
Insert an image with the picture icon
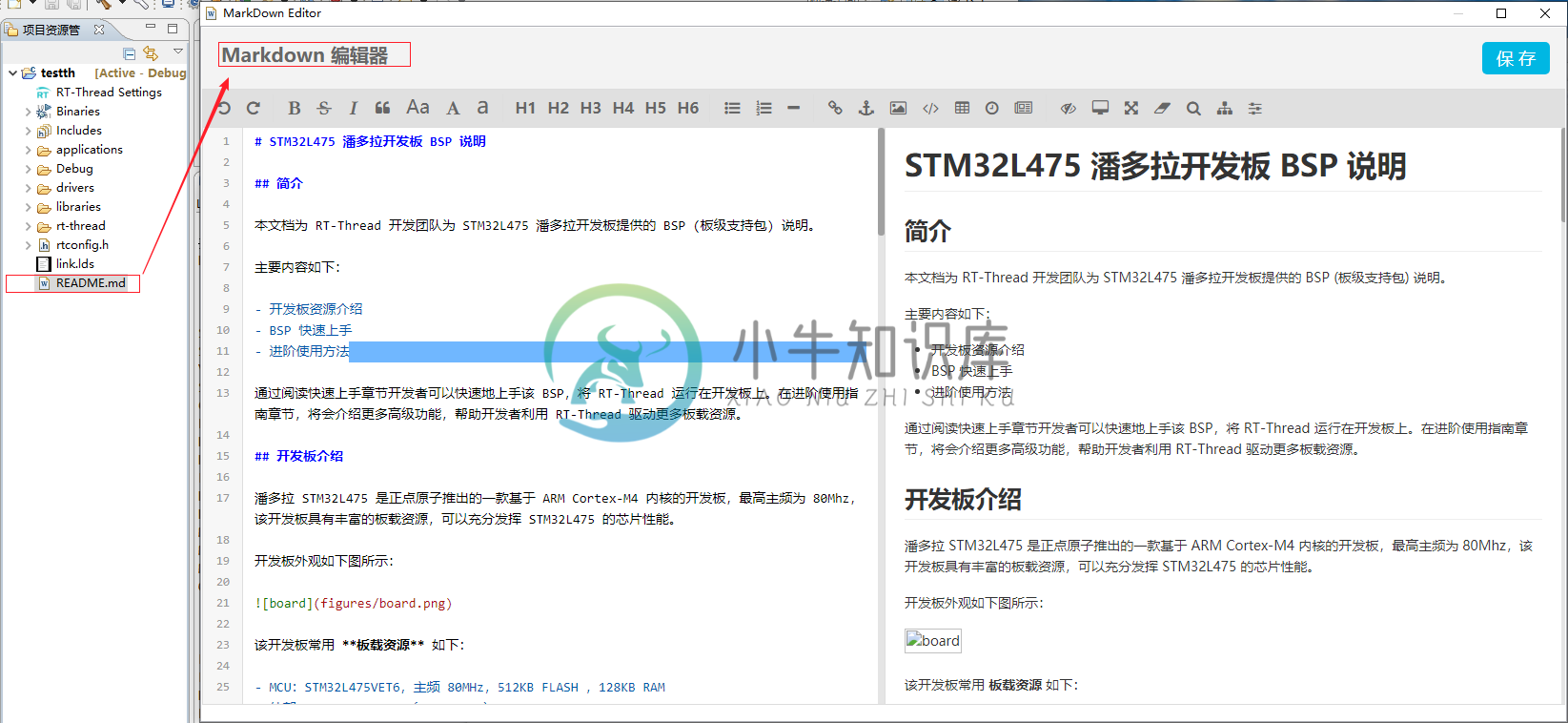[x=898, y=108]
